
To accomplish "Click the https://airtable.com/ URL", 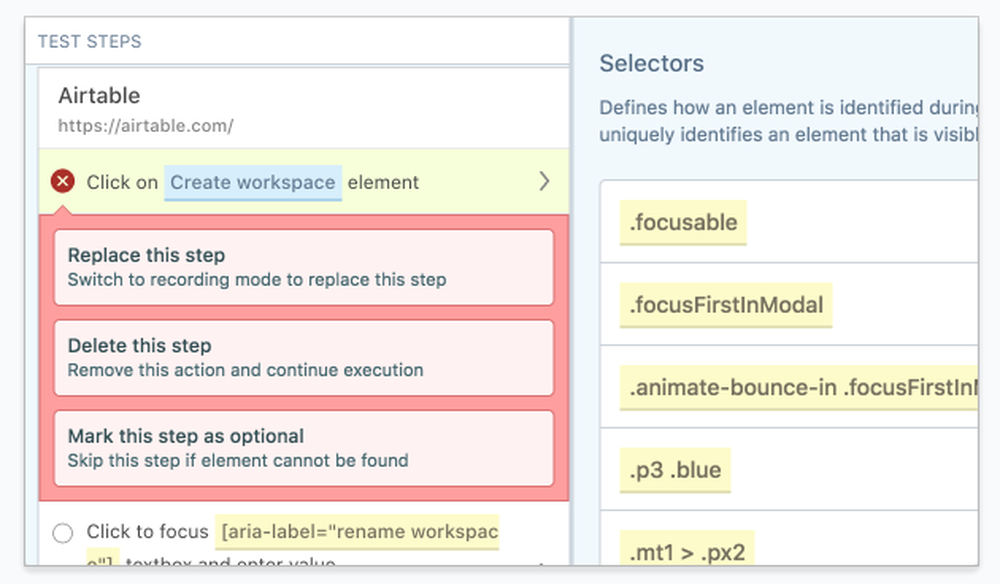I will click(145, 126).
